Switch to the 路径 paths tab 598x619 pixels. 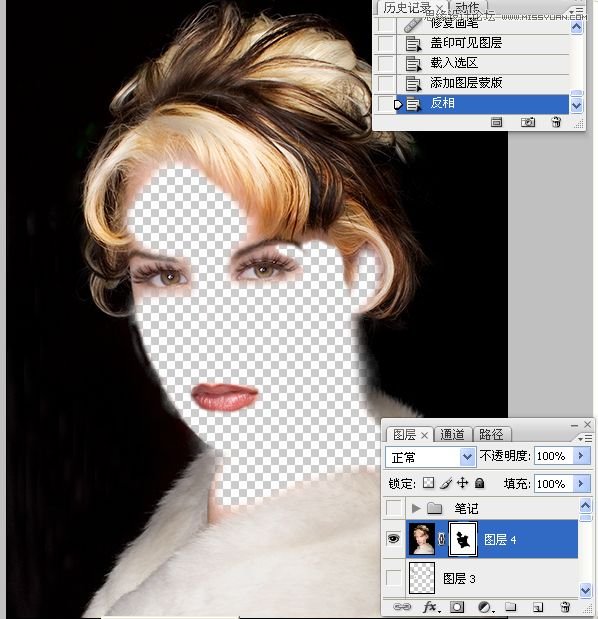point(491,435)
